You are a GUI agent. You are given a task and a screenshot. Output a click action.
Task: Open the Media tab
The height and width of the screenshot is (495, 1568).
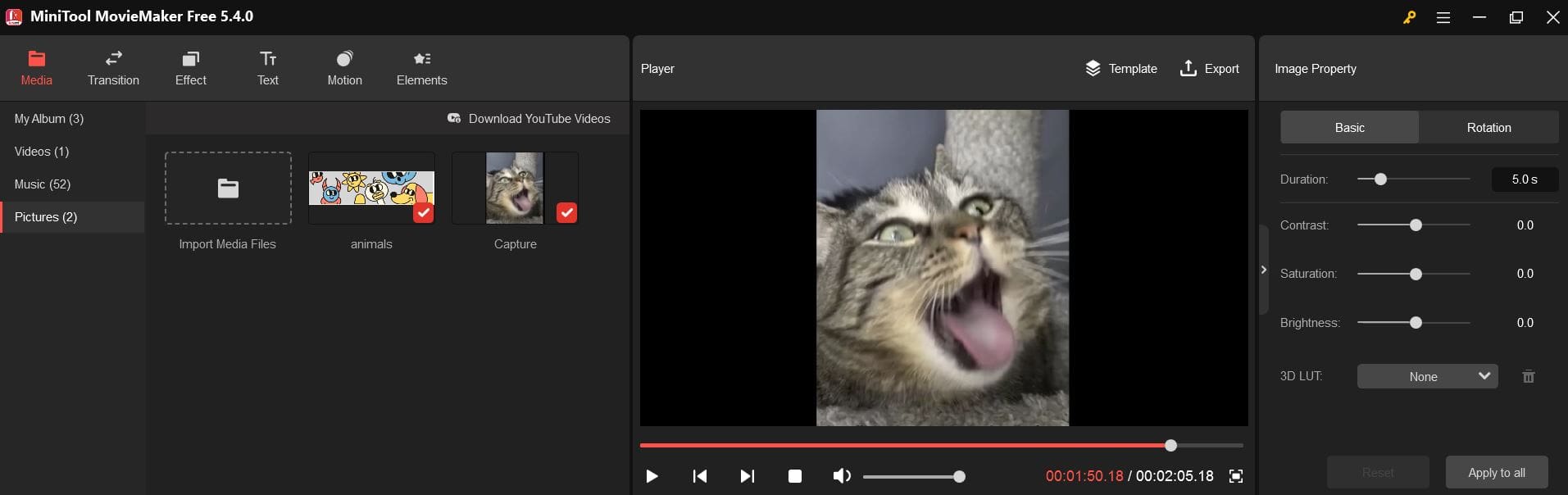tap(36, 68)
